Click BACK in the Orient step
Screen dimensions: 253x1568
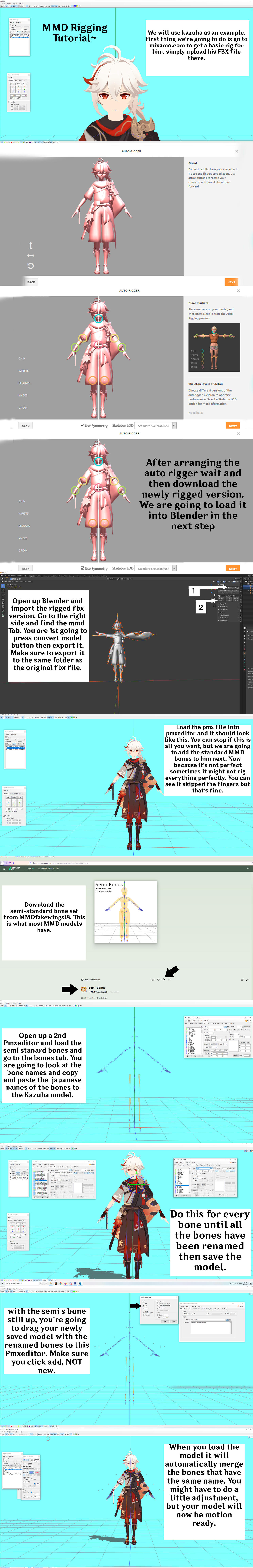31,282
